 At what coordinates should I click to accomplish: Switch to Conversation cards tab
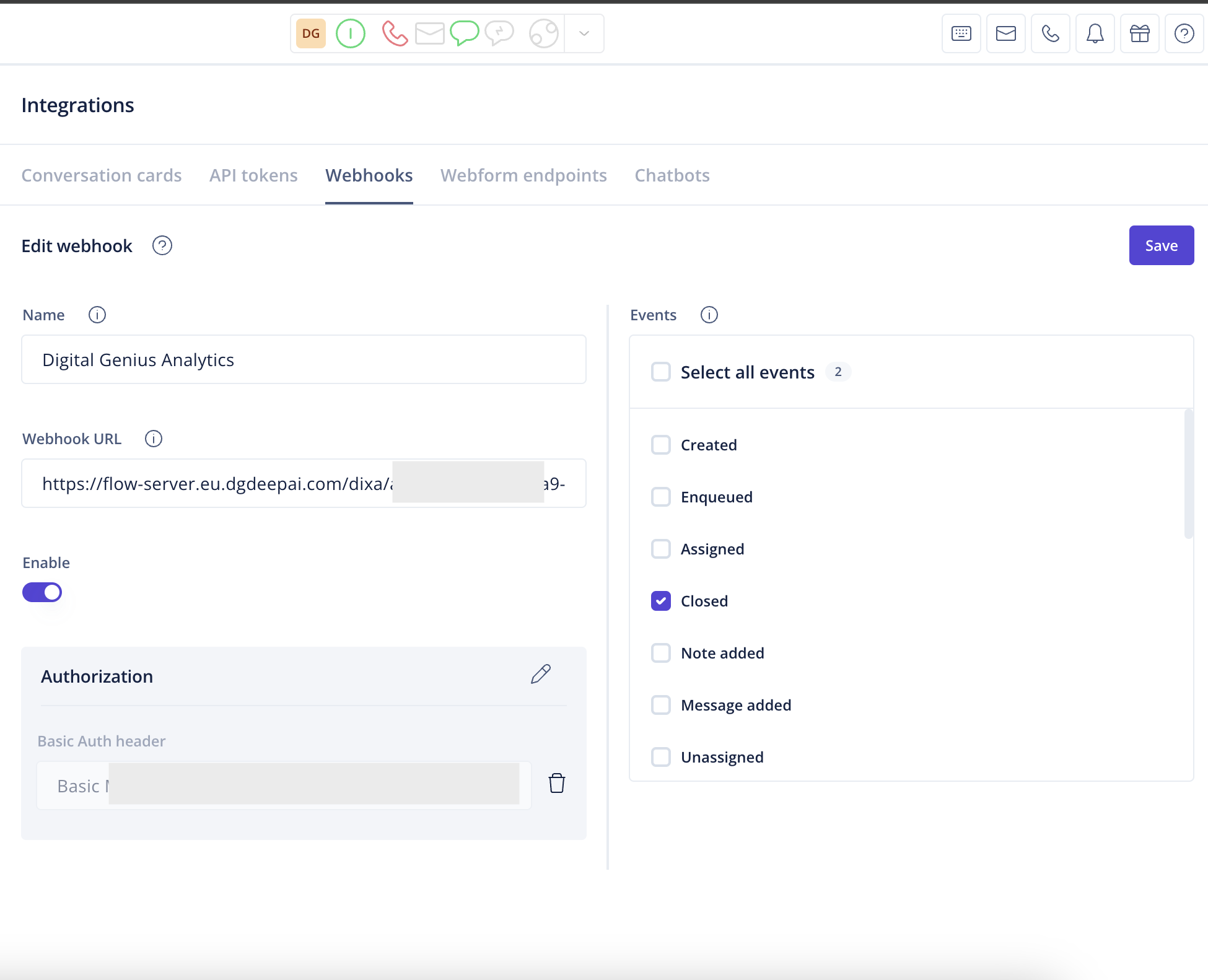tap(102, 175)
